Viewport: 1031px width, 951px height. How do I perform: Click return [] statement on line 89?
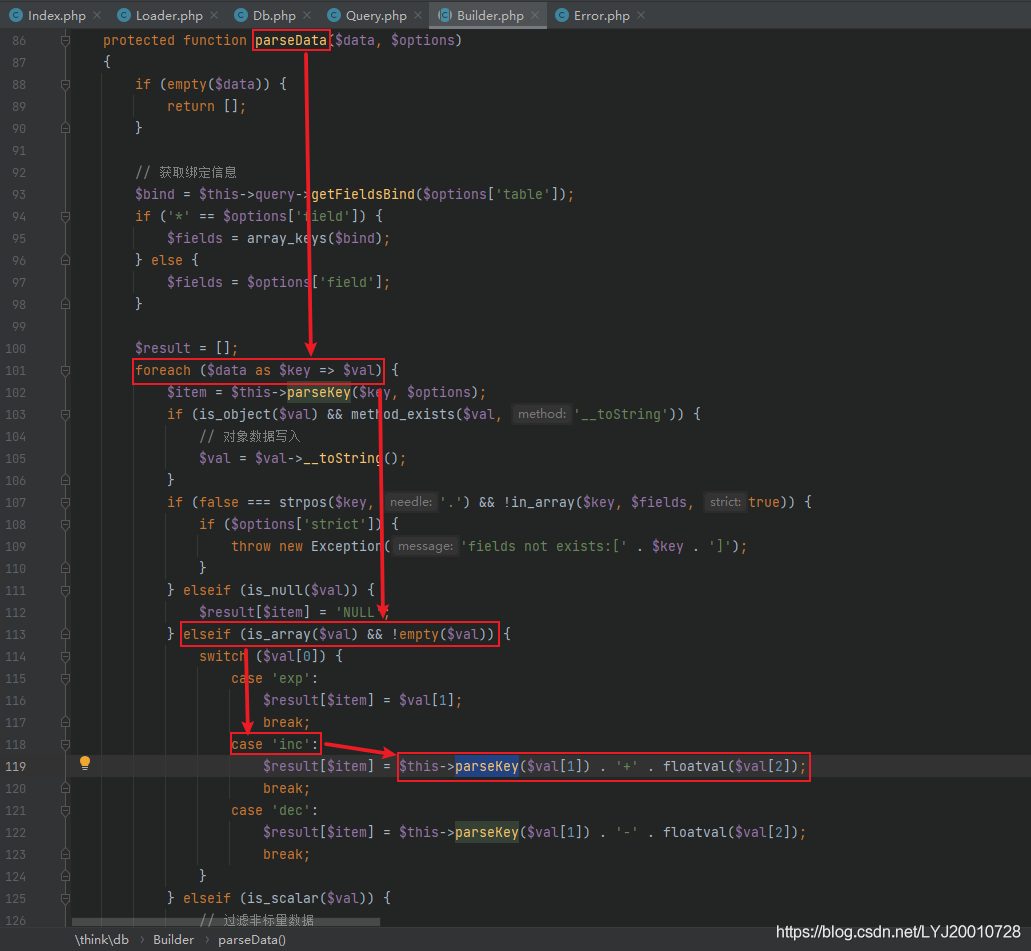click(x=206, y=107)
